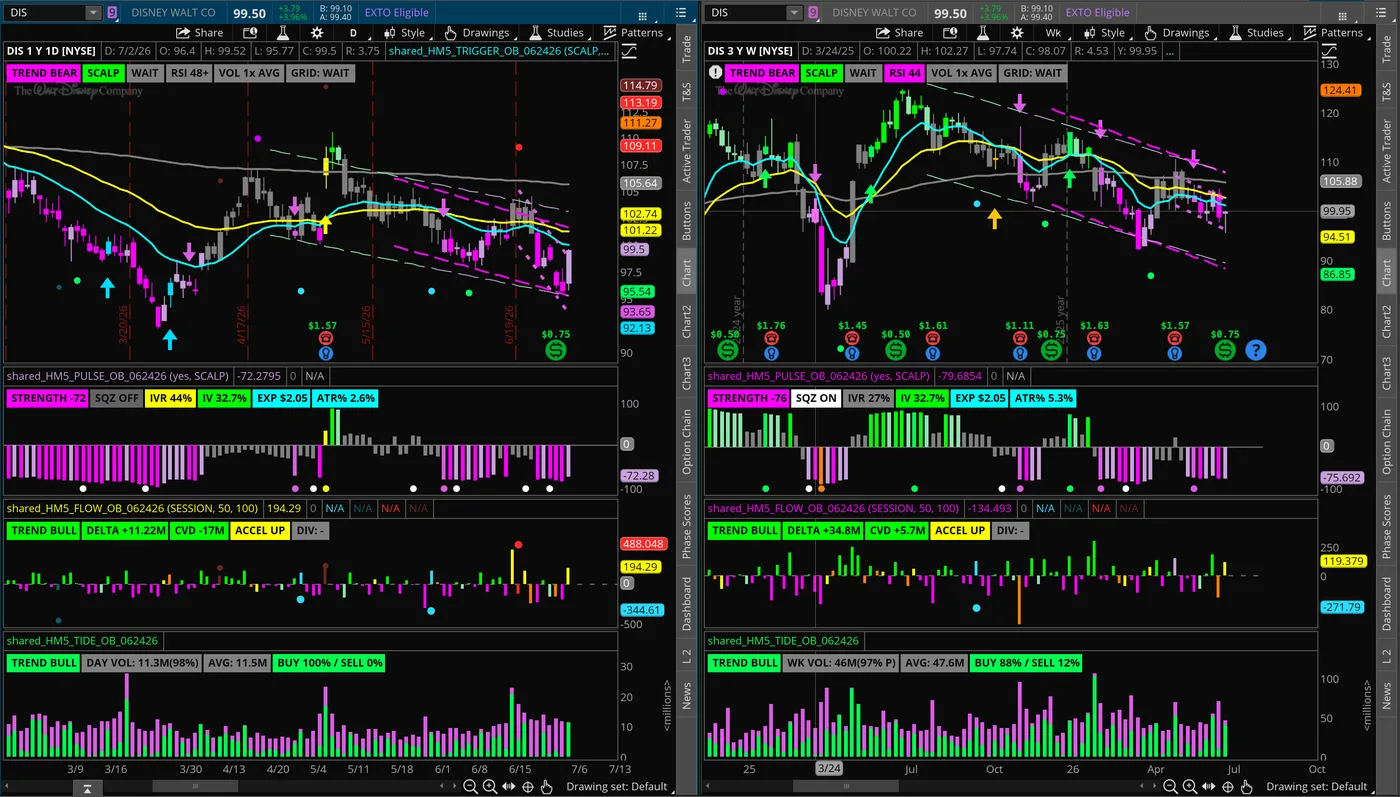Open the left chart's symbol dropdown arrow
Image resolution: width=1400 pixels, height=797 pixels.
coord(93,13)
